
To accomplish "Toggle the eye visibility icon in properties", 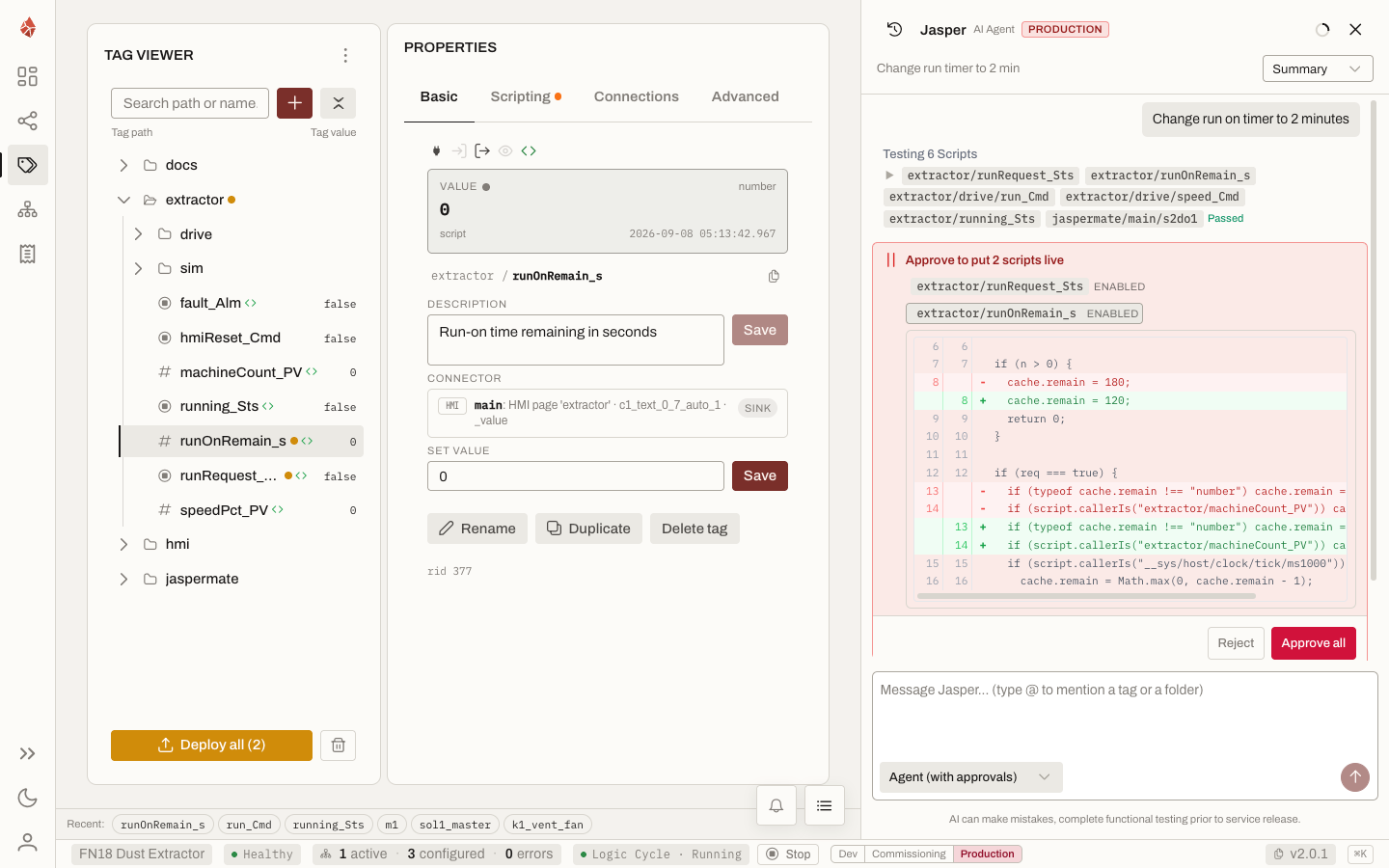I will [505, 150].
